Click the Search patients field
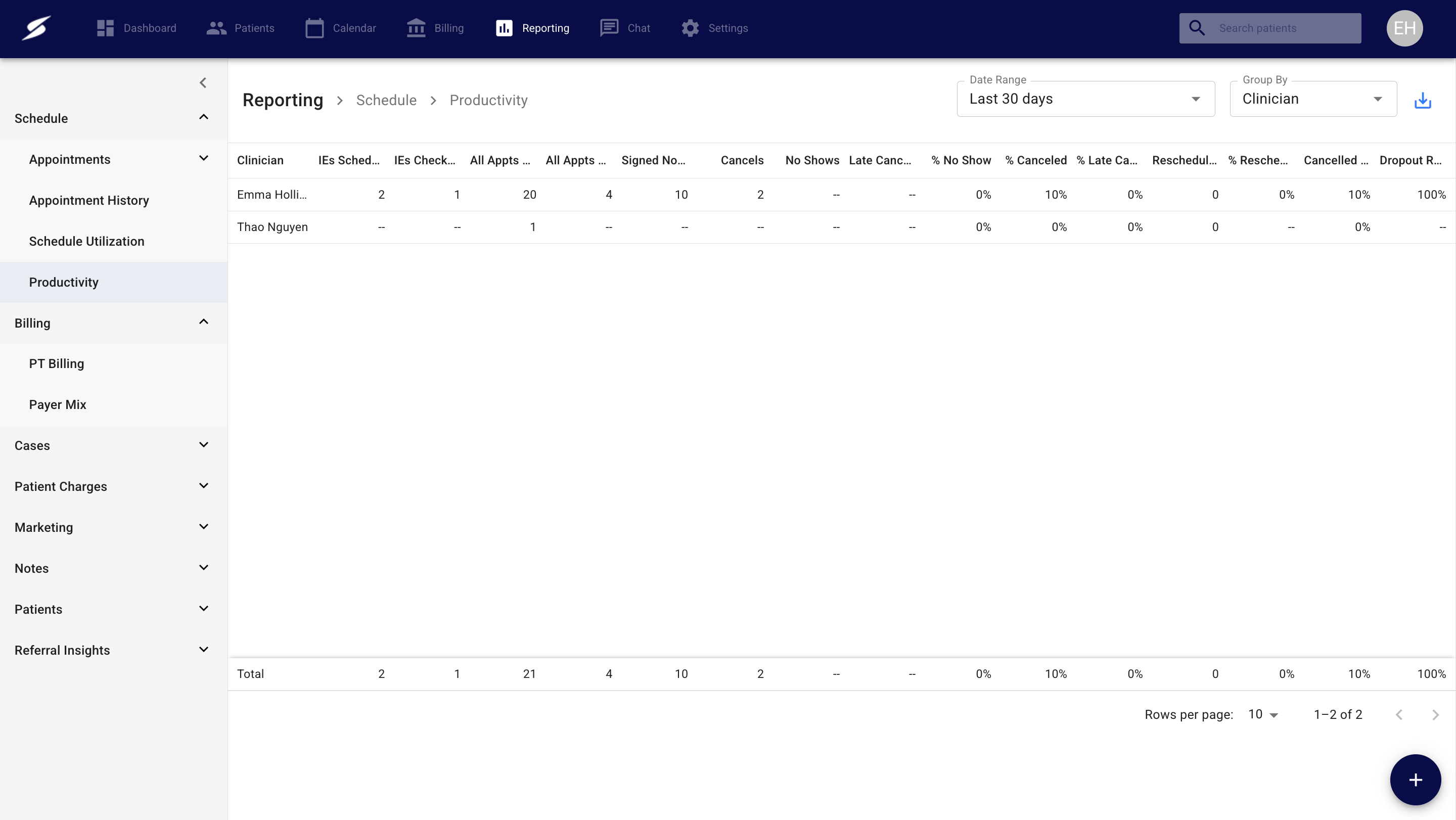 tap(1283, 28)
